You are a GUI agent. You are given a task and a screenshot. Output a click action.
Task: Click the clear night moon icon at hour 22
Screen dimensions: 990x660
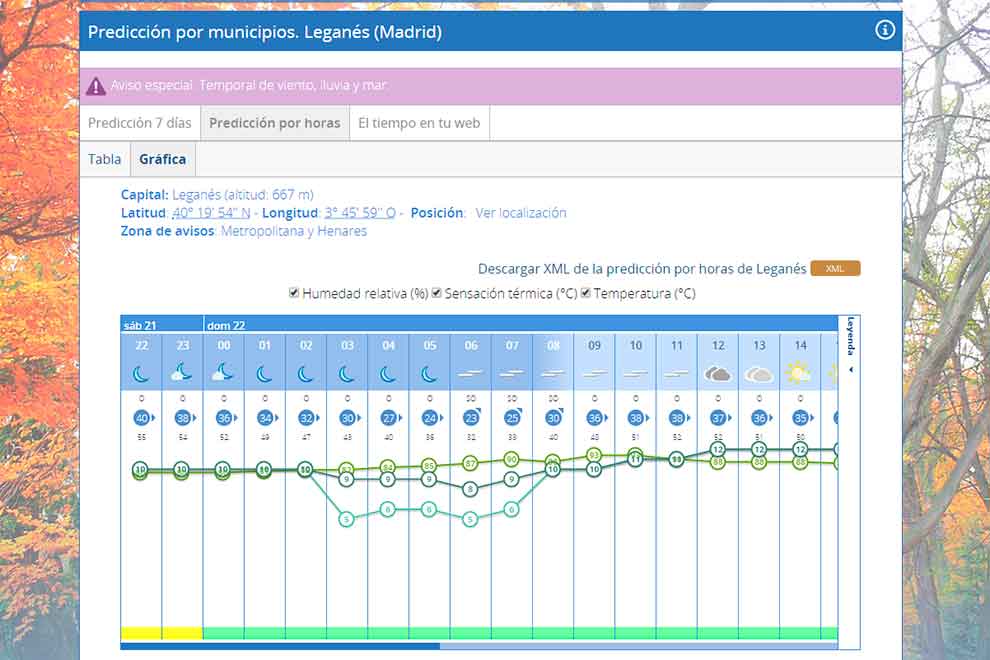coord(141,374)
